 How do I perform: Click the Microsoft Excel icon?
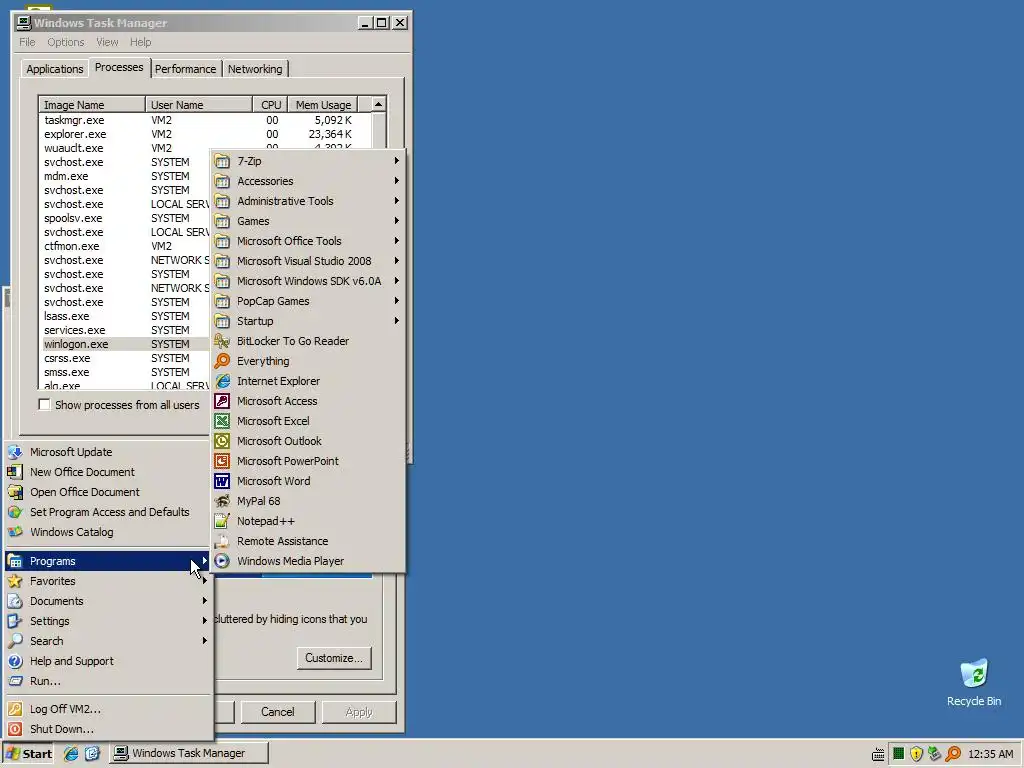pos(223,421)
